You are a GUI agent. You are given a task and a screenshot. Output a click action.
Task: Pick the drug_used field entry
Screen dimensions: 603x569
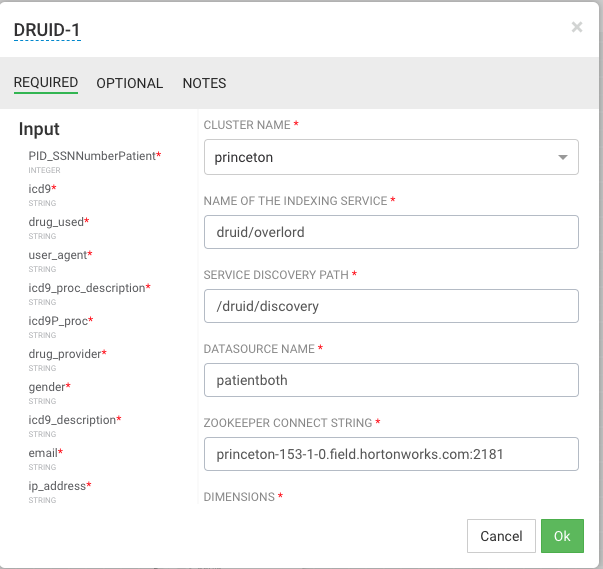coord(57,222)
